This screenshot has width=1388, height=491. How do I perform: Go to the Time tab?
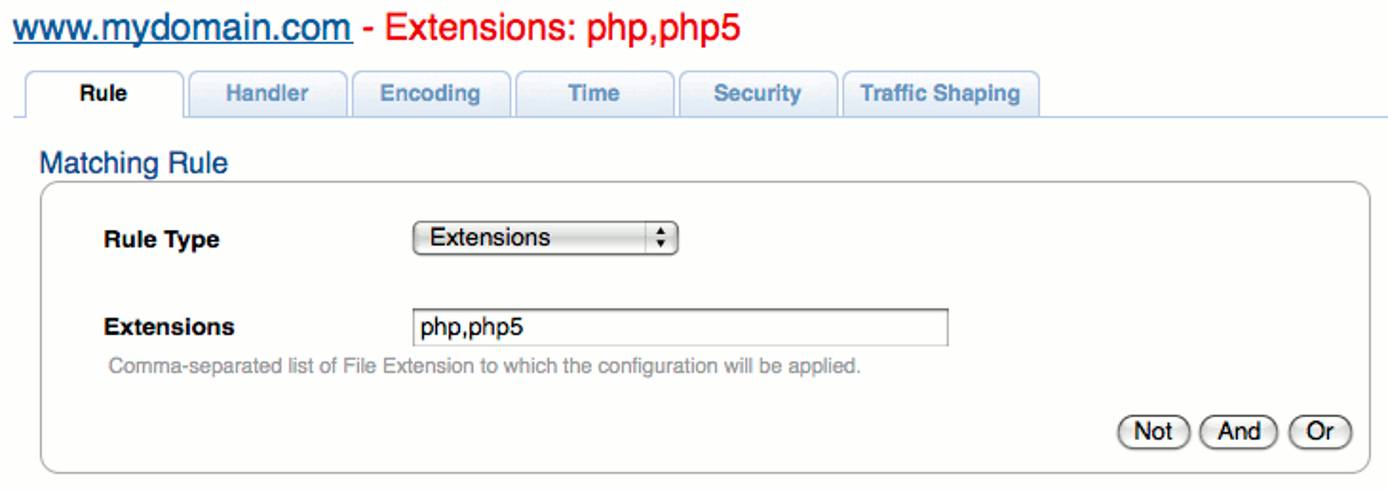pos(593,94)
